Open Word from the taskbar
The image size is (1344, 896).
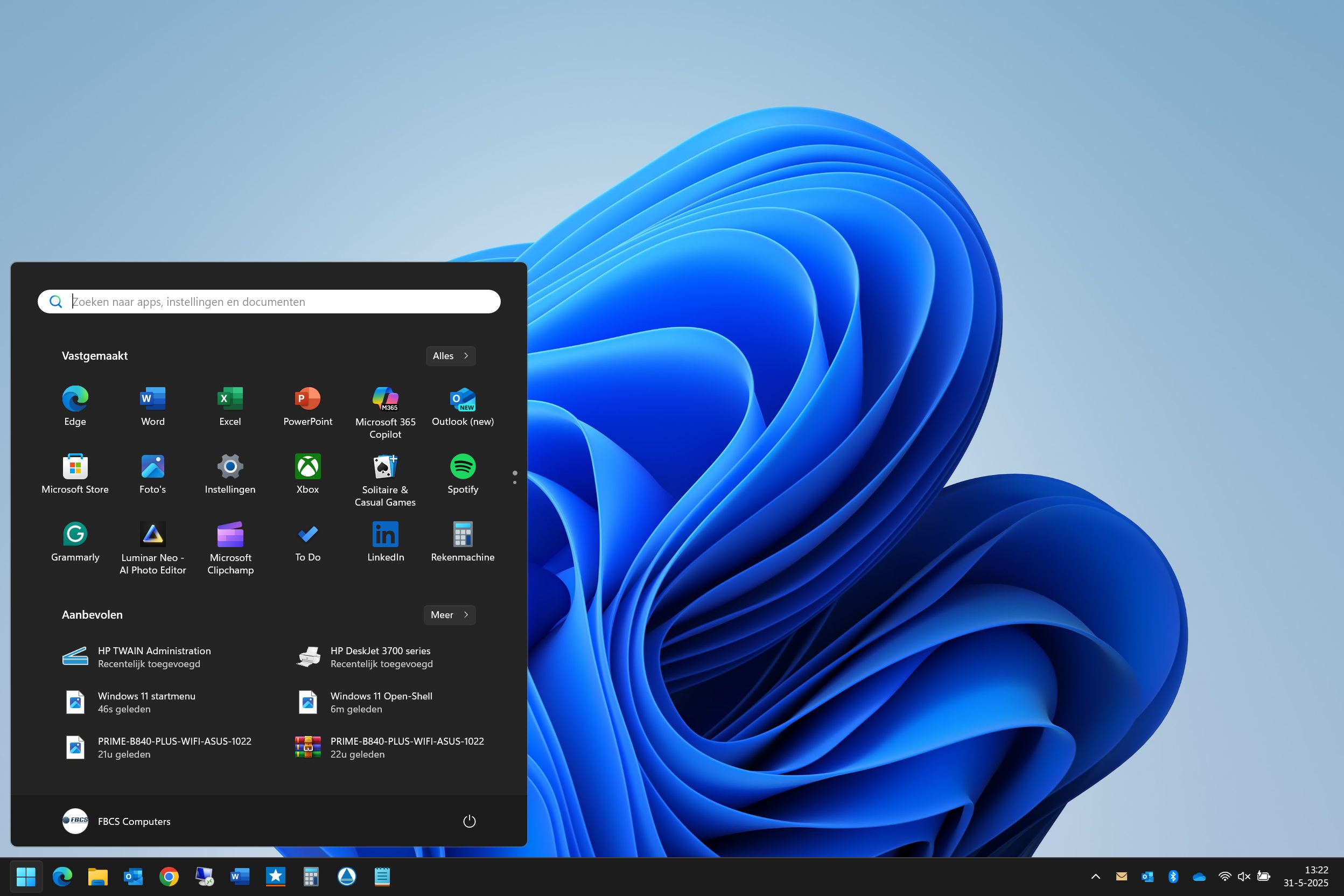(240, 876)
